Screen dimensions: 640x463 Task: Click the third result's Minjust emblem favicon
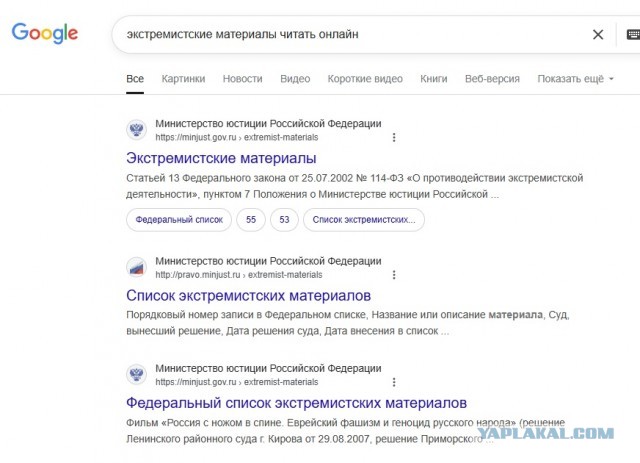point(136,374)
